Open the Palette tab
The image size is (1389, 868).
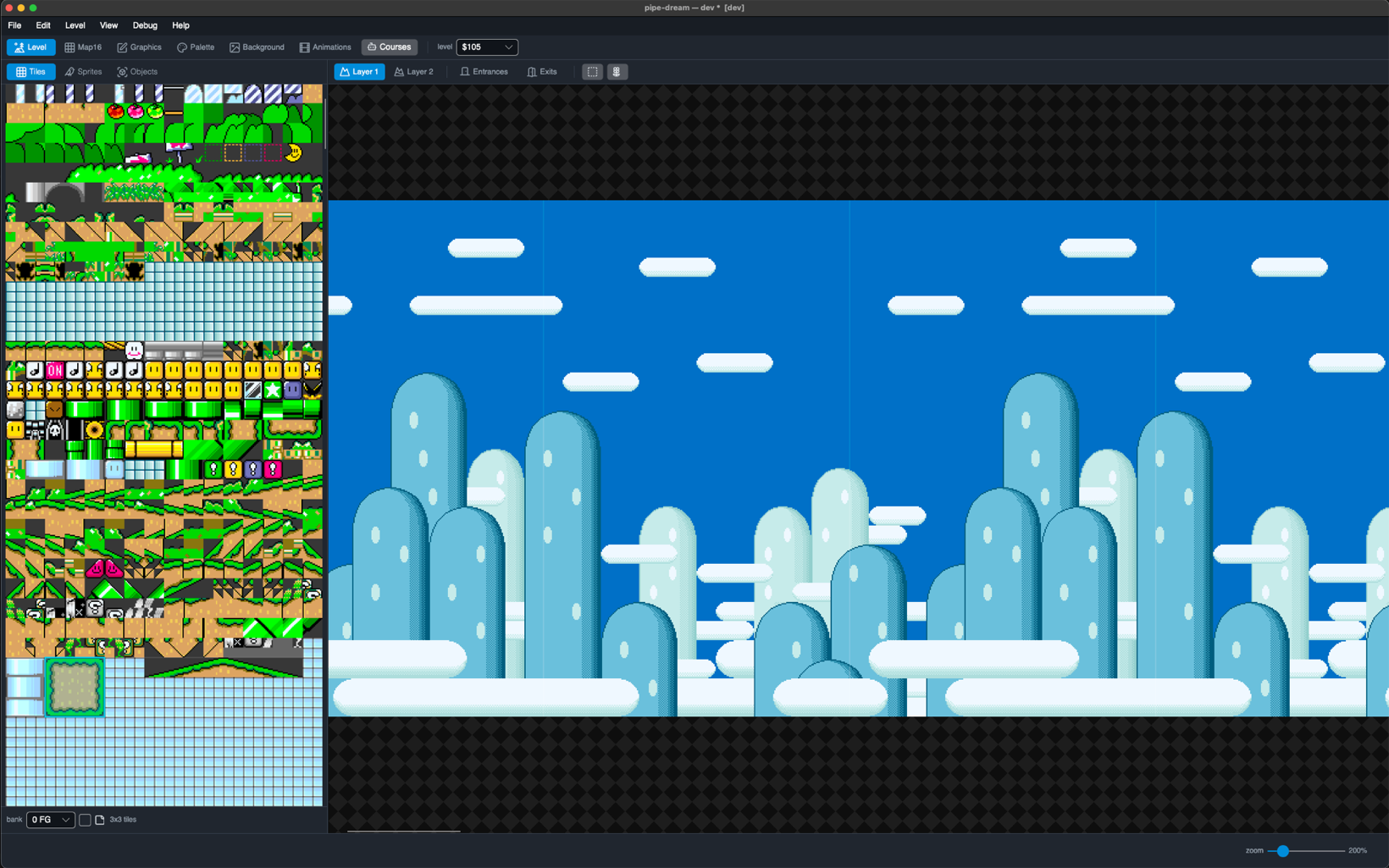196,47
